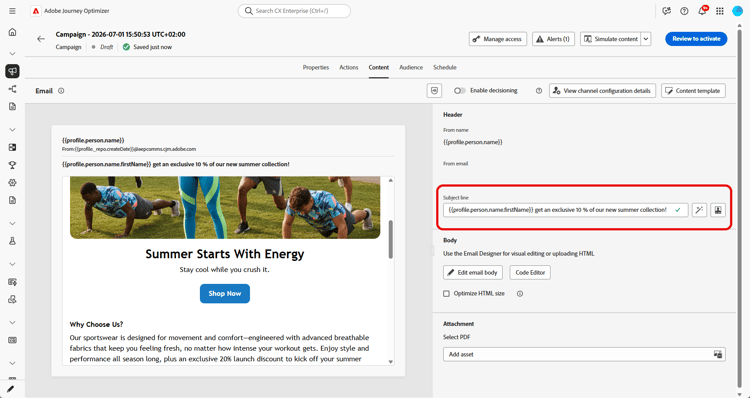This screenshot has height=398, width=750.
Task: Collapse sidebar group containing the Campaigns icon
Action: [12, 54]
